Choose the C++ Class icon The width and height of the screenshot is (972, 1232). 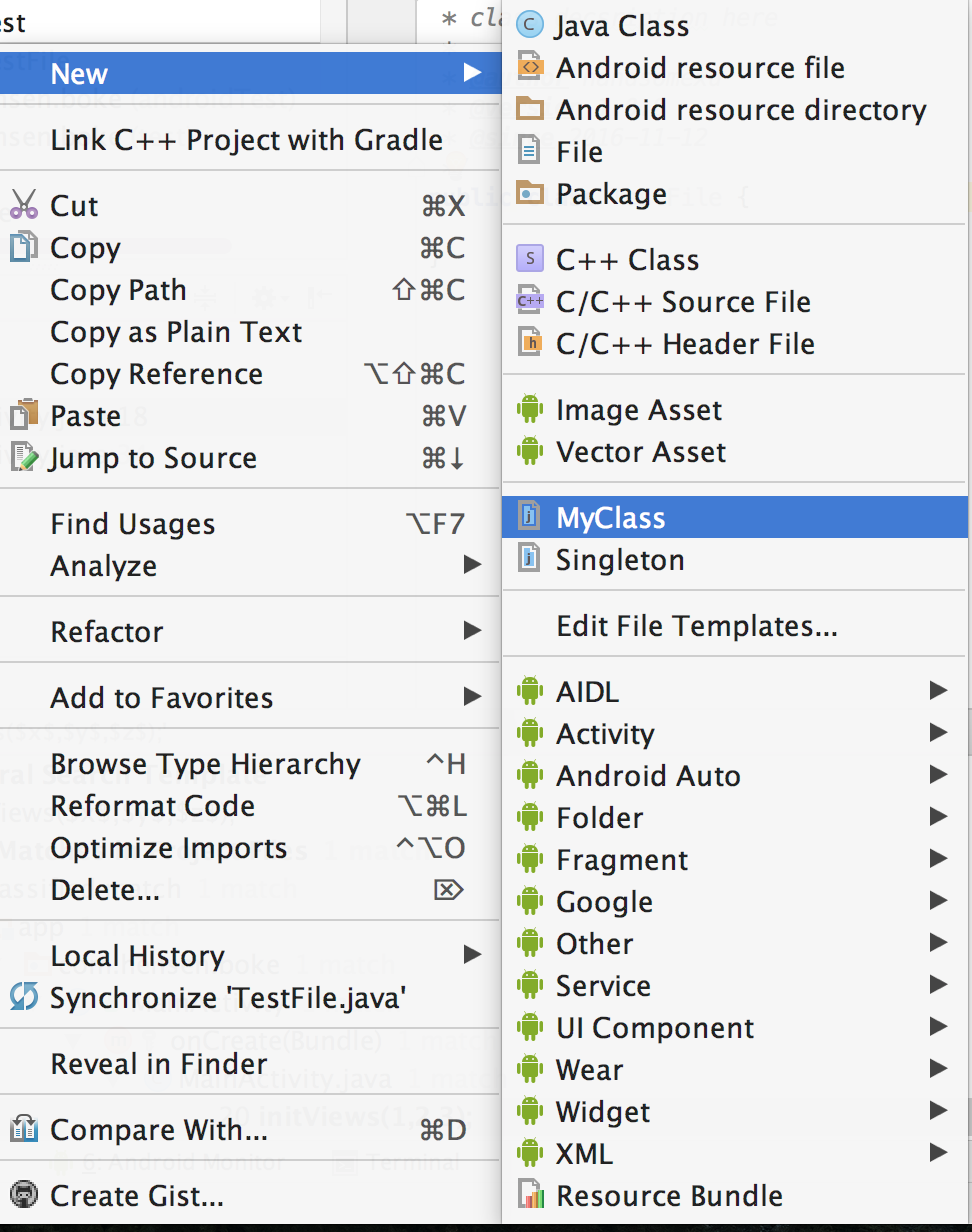tap(530, 259)
